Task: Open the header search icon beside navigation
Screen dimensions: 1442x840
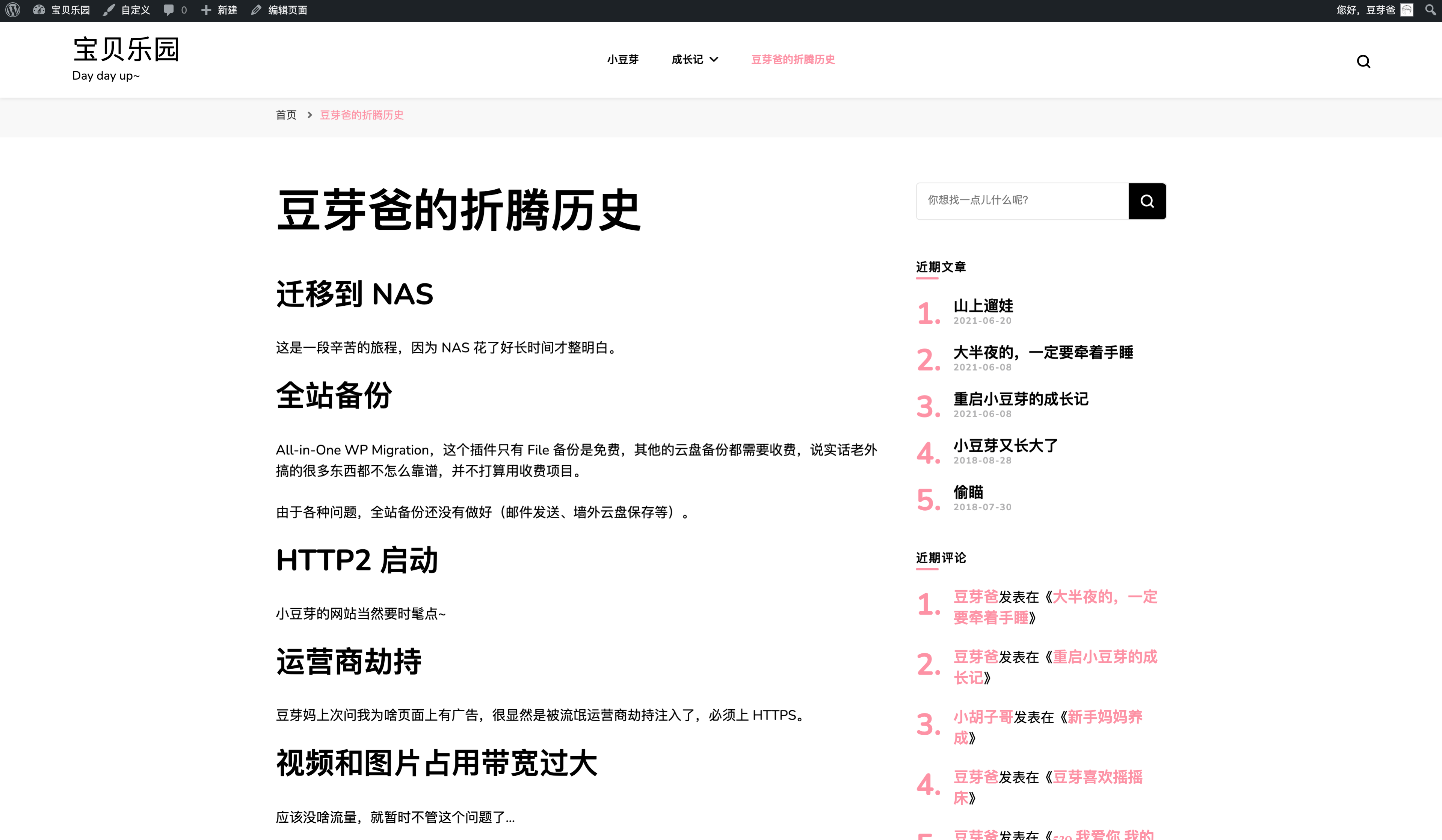Action: click(x=1363, y=61)
